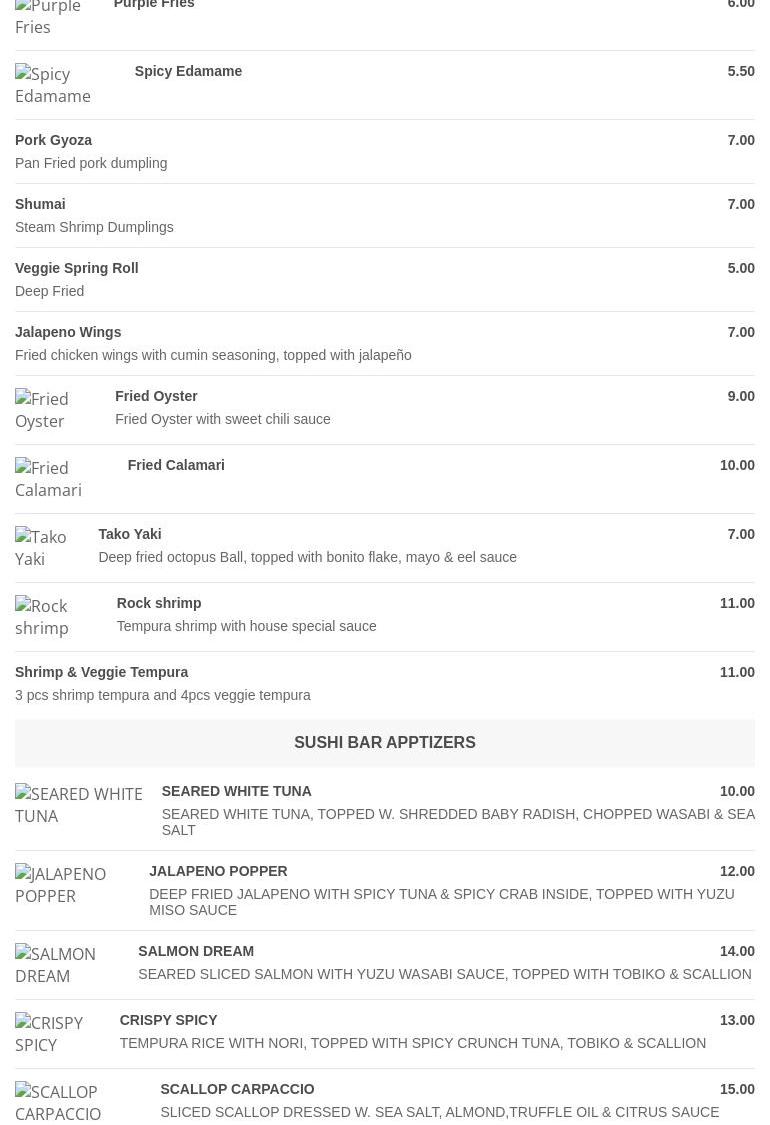Screen dimensions: 770x1125
Task: Select the Pork Gyoza menu item
Action: tap(53, 140)
